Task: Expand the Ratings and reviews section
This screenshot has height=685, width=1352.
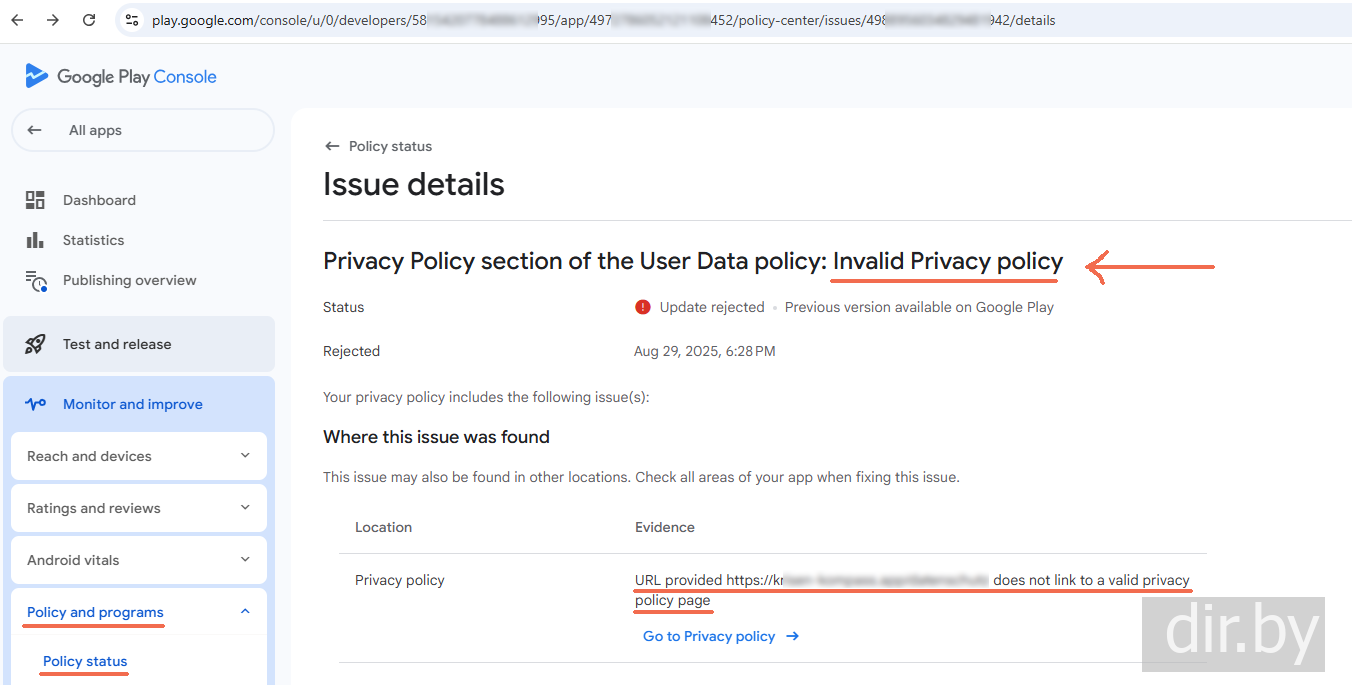Action: click(245, 508)
